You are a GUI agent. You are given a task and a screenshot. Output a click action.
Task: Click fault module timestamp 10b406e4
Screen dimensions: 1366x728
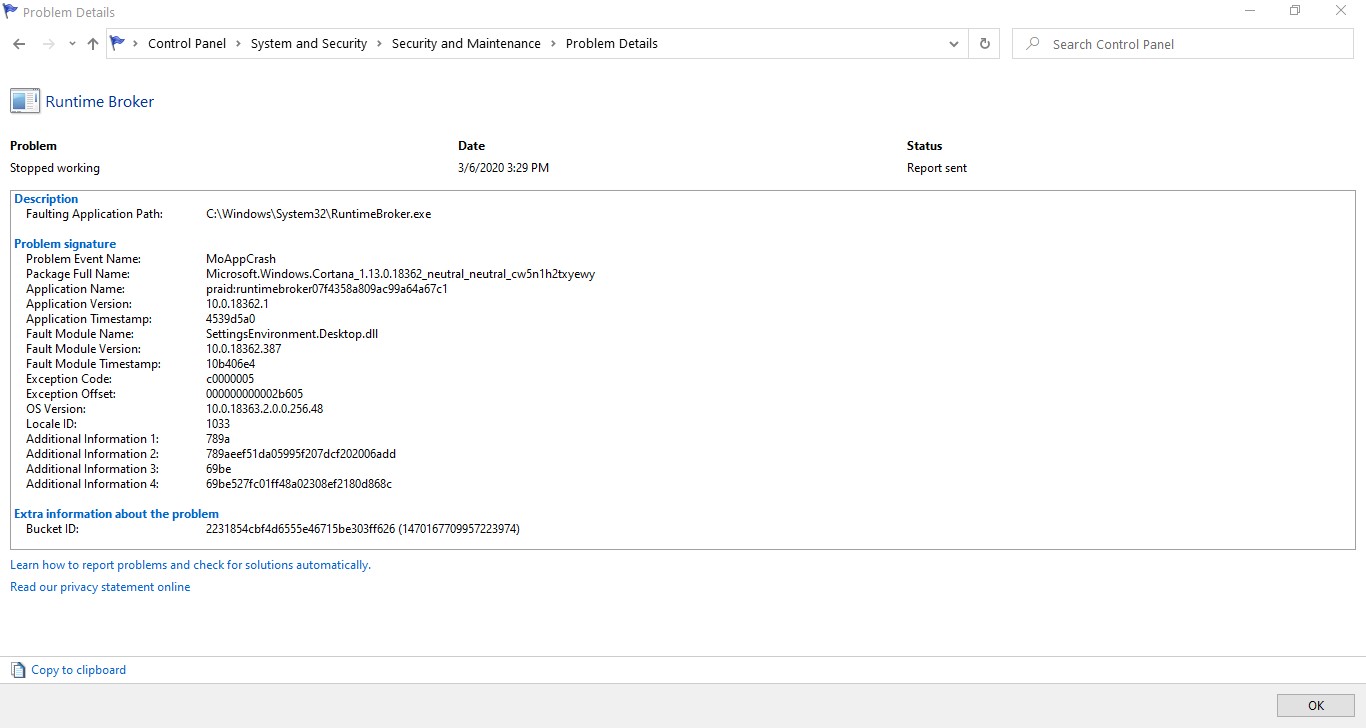coord(231,364)
